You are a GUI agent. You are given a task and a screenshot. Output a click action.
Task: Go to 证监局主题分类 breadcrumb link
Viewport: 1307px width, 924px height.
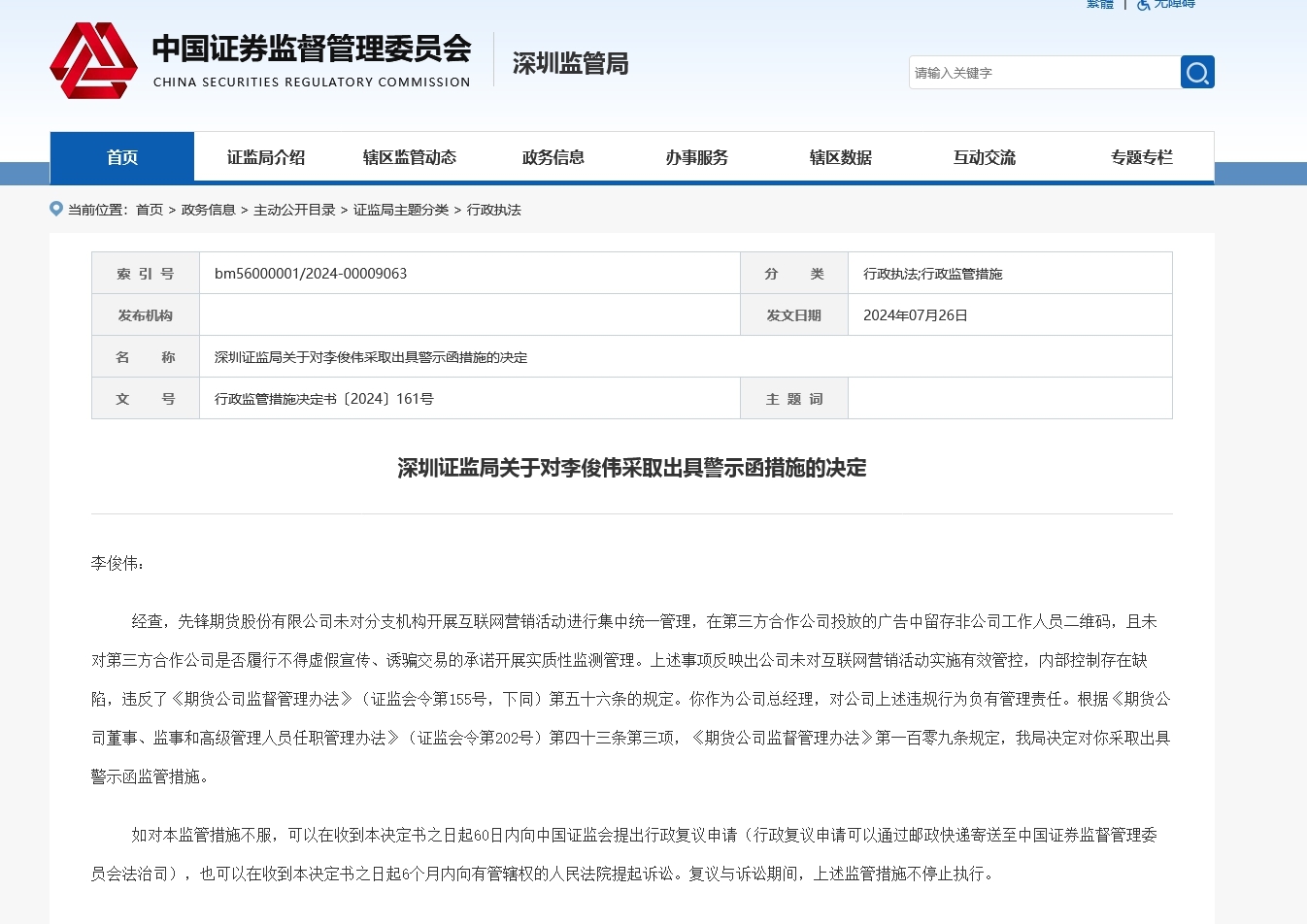point(401,210)
